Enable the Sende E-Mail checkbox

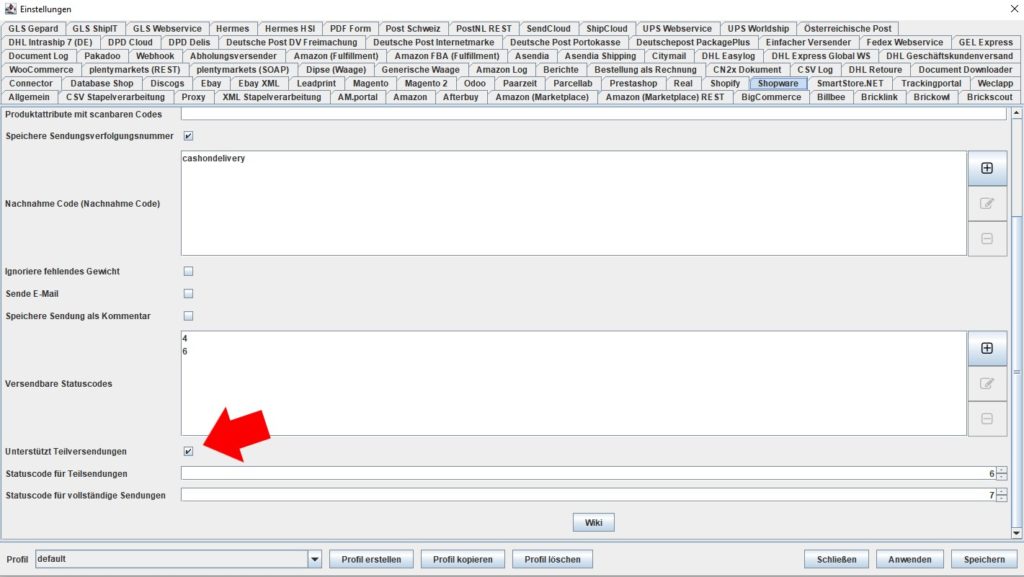coord(188,294)
